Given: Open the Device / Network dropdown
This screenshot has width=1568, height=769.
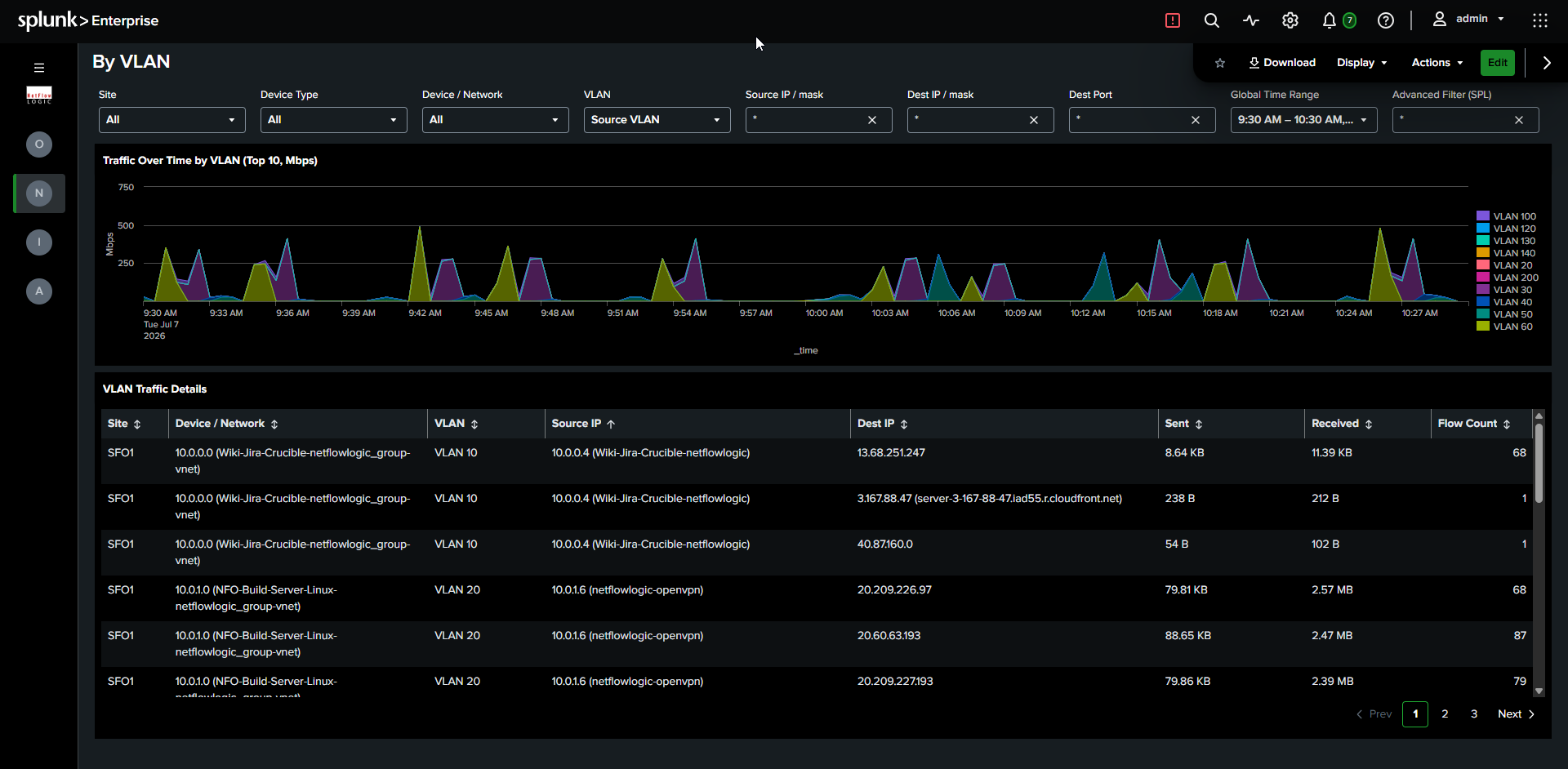Looking at the screenshot, I should tap(495, 120).
